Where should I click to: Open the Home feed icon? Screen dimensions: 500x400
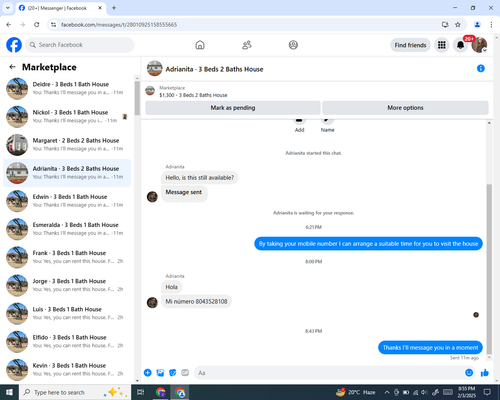pos(200,45)
